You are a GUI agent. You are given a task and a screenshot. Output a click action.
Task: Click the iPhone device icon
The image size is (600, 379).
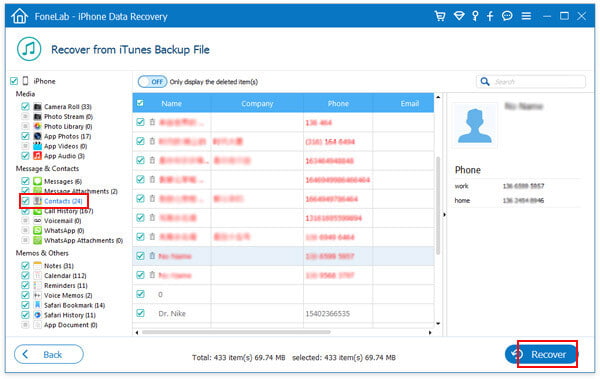point(26,81)
